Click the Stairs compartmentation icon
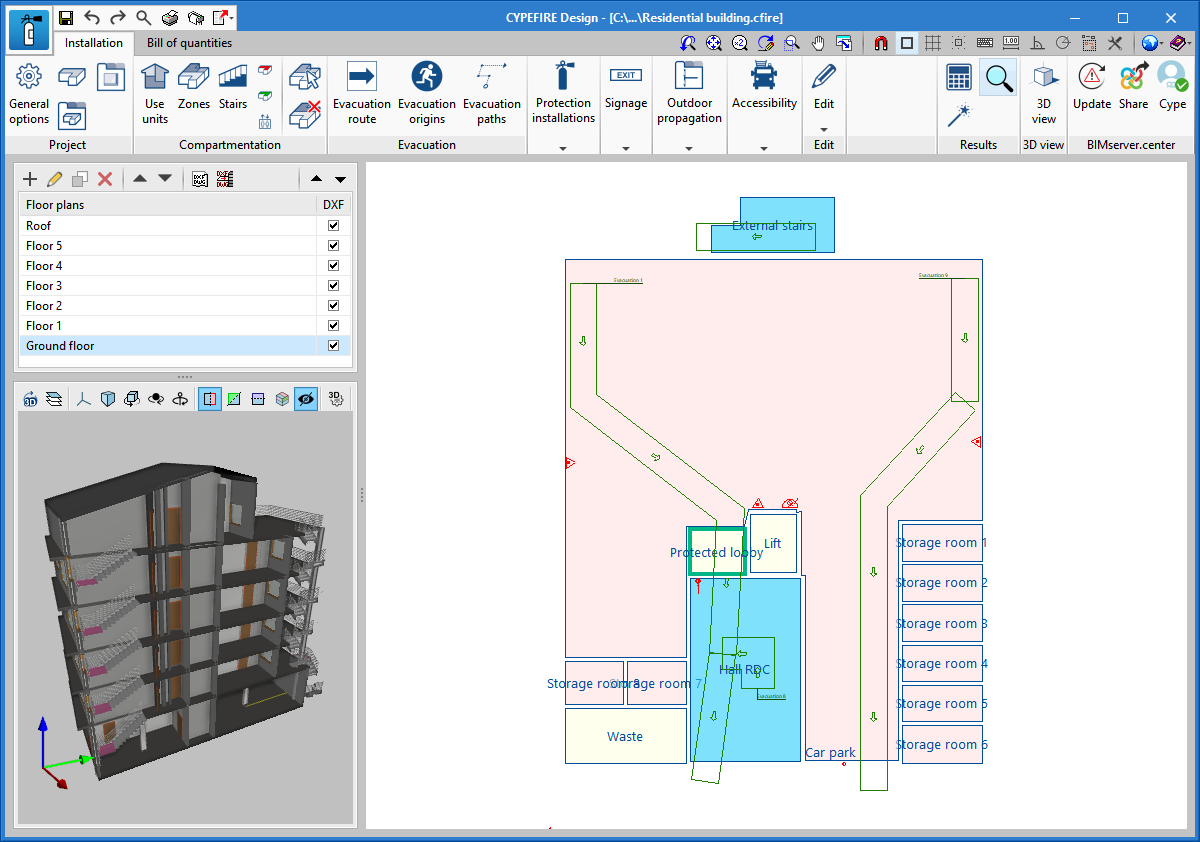Viewport: 1200px width, 842px height. [x=232, y=86]
